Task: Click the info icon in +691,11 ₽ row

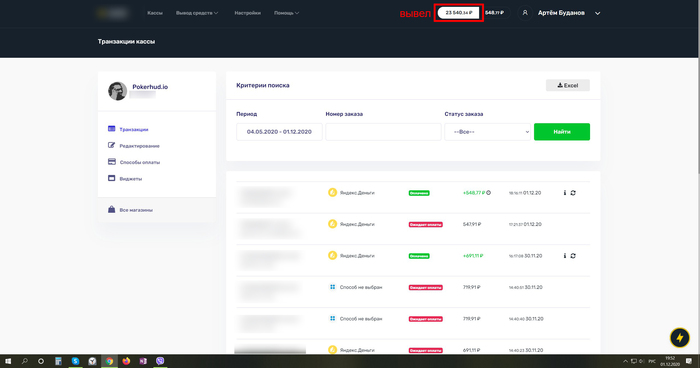Action: pyautogui.click(x=565, y=256)
